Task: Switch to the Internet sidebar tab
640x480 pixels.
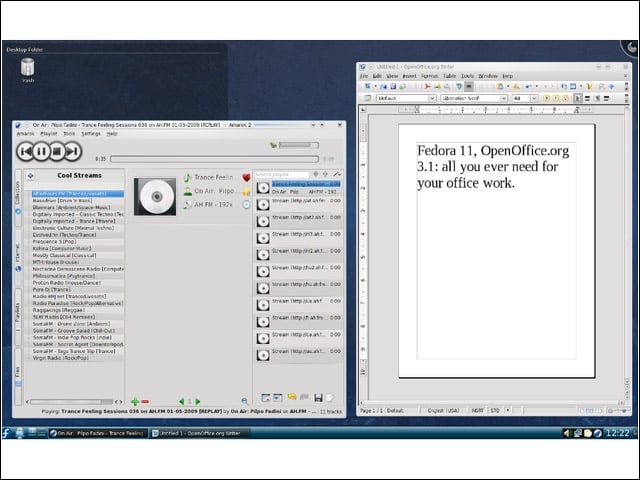Action: pyautogui.click(x=18, y=257)
